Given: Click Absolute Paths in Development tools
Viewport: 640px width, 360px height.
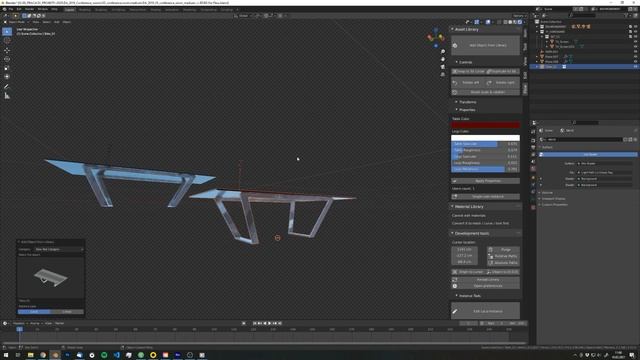Looking at the screenshot, I should click(x=503, y=262).
